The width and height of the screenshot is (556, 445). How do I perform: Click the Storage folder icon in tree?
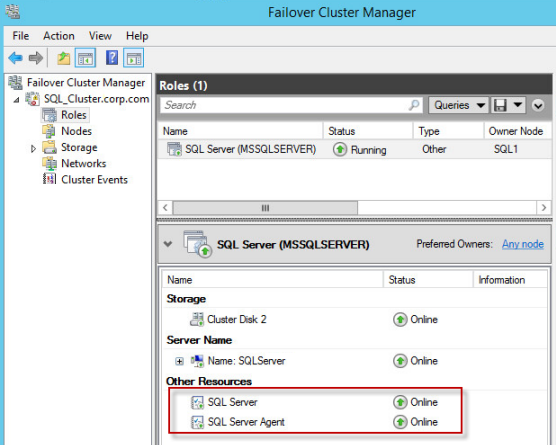49,147
